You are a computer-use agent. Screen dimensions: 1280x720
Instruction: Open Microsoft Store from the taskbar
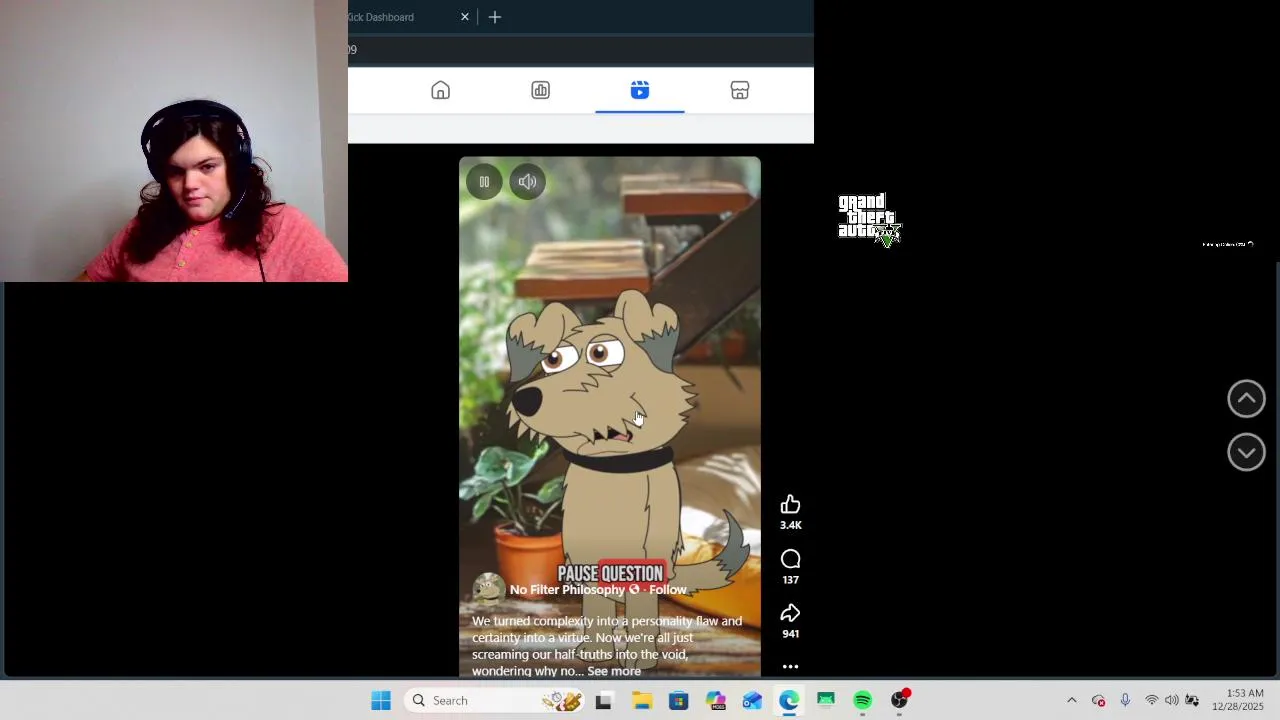[x=679, y=701]
